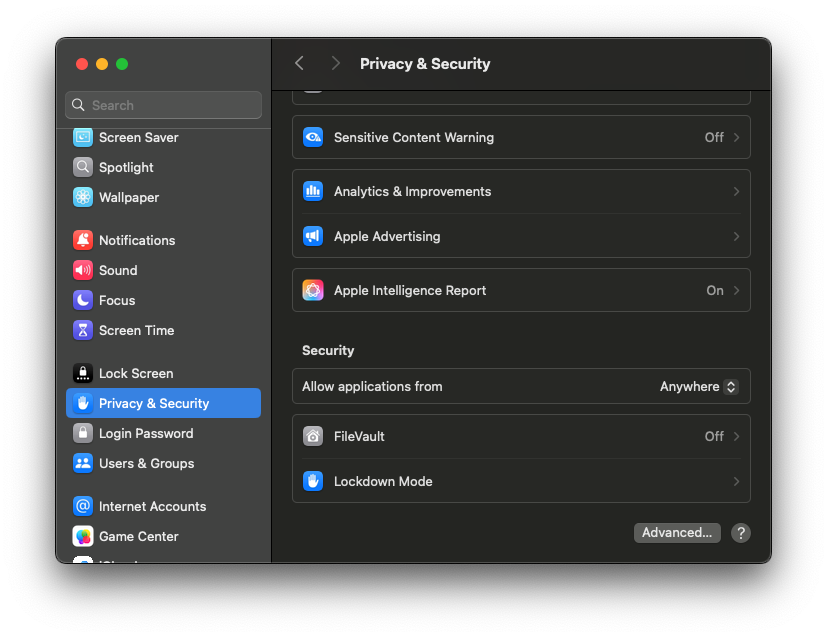Click the Advanced... button
The width and height of the screenshot is (827, 637).
(677, 533)
